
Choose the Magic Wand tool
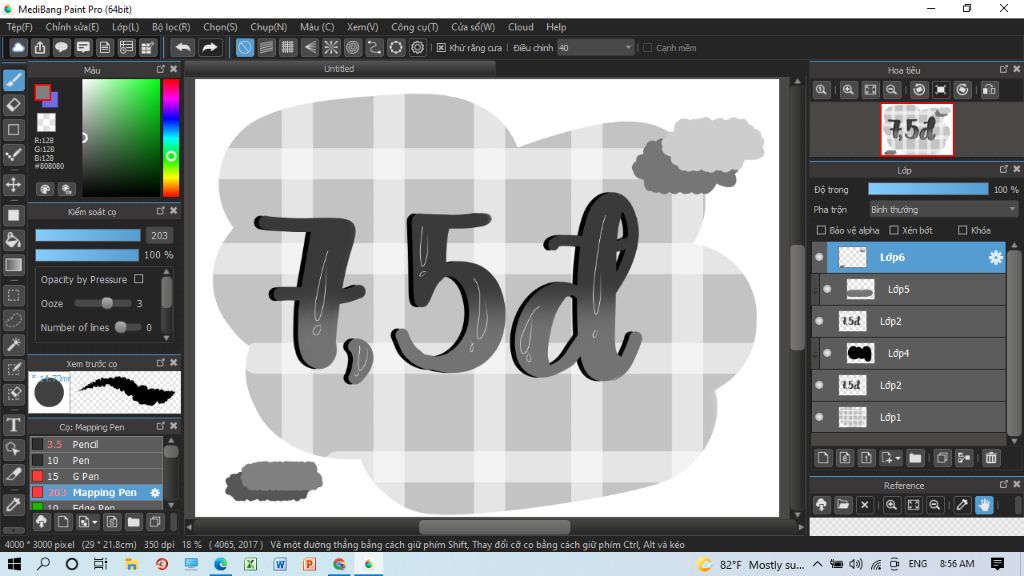[x=14, y=345]
